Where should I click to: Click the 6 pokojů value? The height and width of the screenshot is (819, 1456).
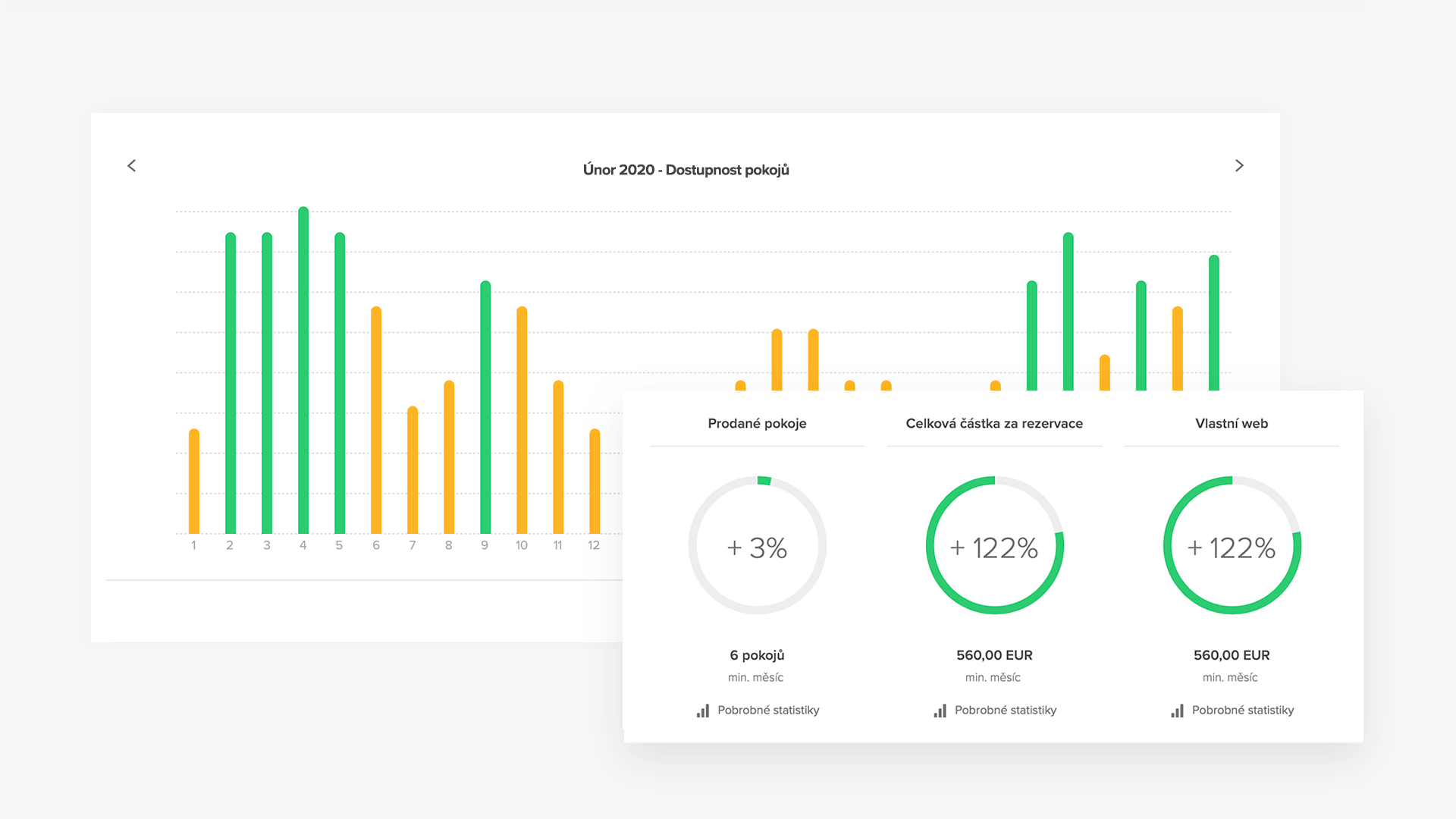[757, 655]
